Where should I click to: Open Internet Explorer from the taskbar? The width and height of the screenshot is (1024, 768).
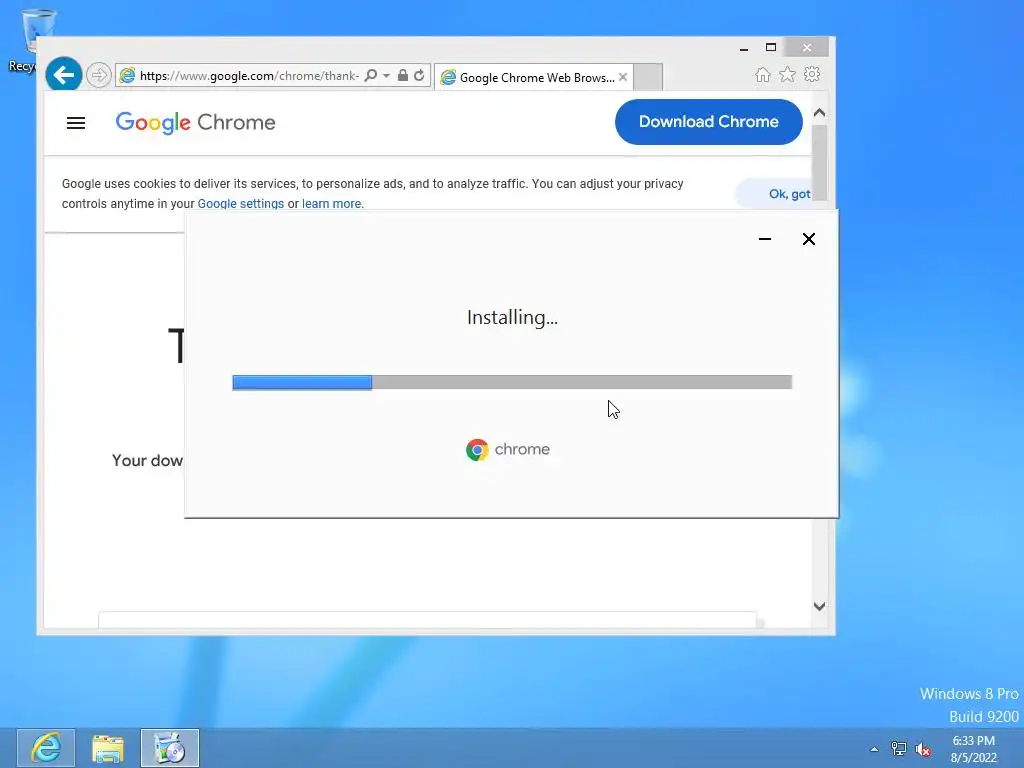[46, 748]
